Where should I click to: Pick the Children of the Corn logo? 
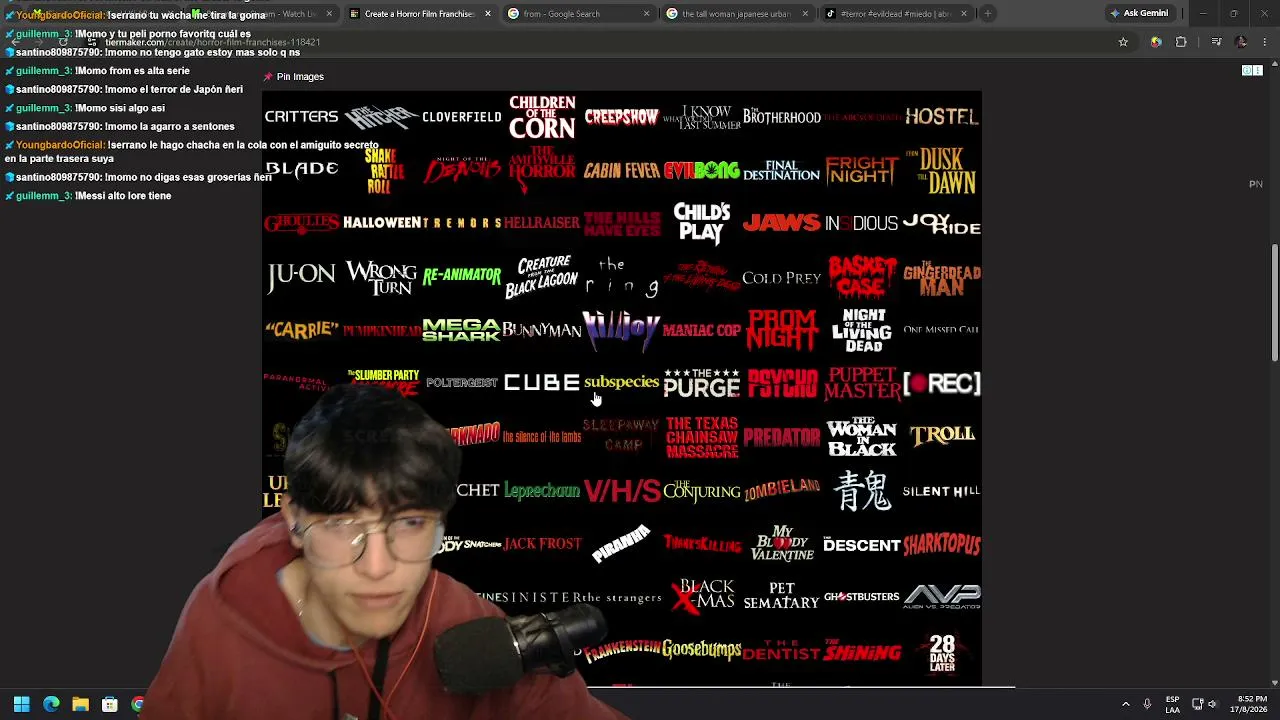coord(542,117)
